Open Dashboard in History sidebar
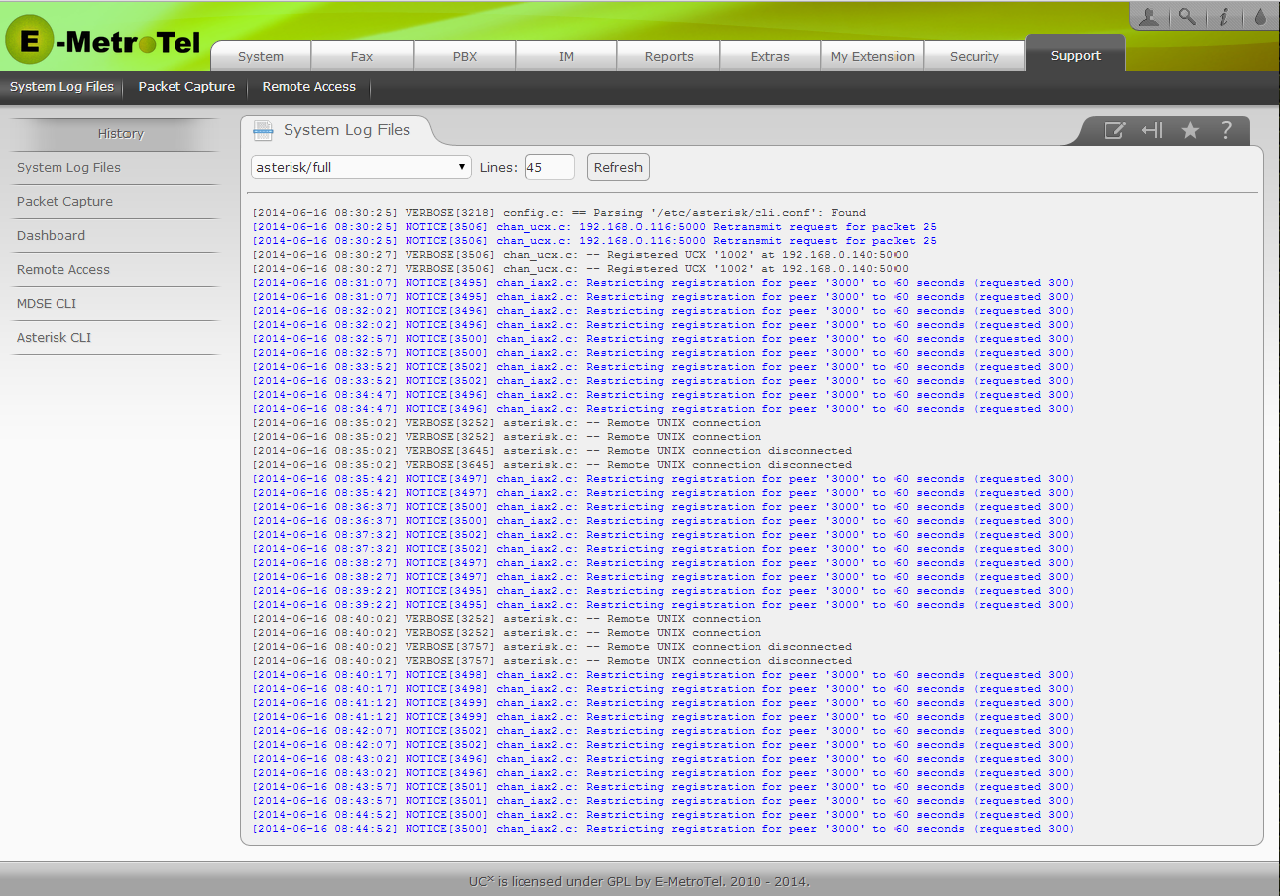This screenshot has width=1281, height=896. (115, 236)
